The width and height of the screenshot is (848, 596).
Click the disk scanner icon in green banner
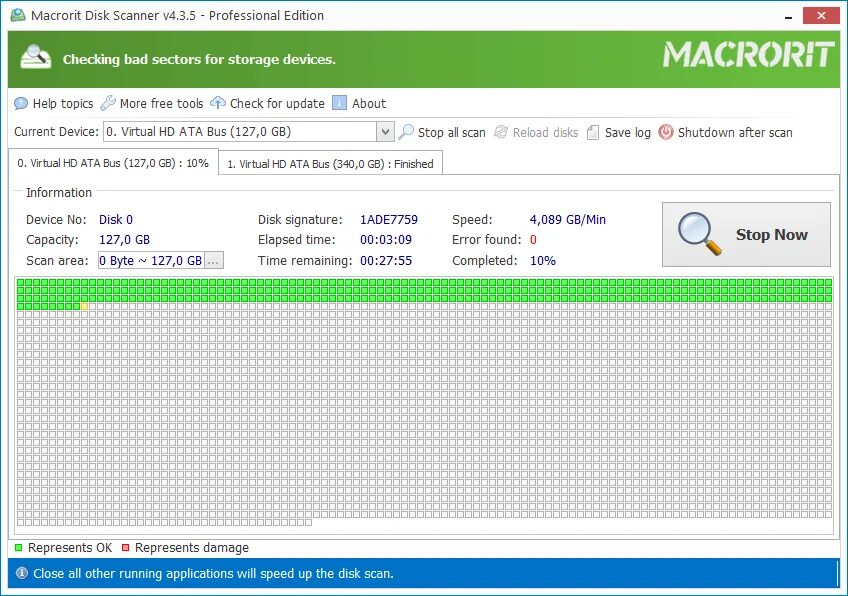tap(36, 57)
